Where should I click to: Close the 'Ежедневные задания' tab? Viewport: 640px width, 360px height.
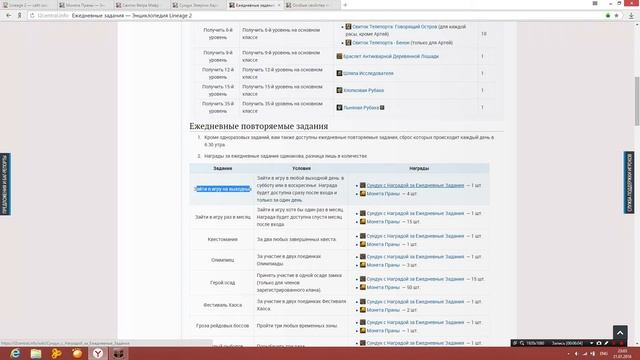click(x=279, y=5)
